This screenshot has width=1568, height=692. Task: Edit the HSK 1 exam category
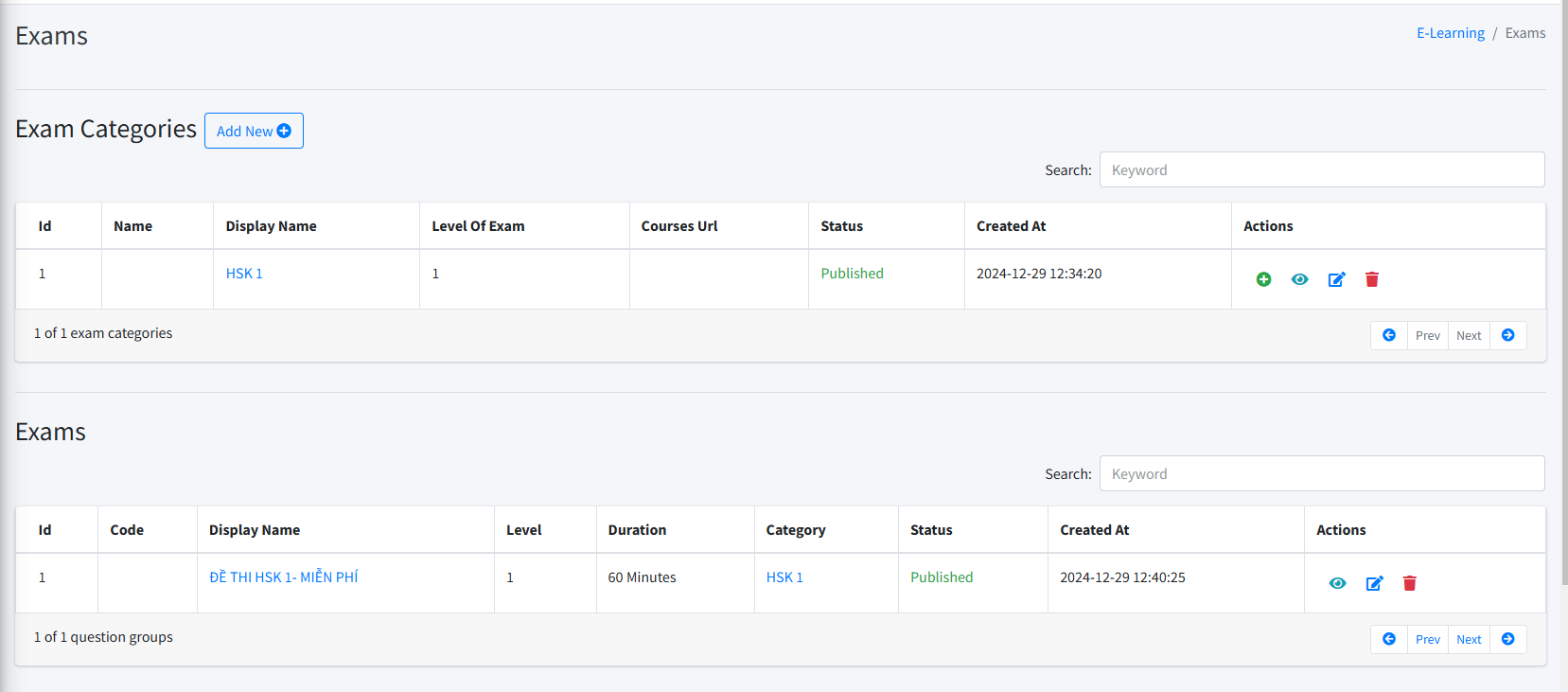pyautogui.click(x=1336, y=279)
